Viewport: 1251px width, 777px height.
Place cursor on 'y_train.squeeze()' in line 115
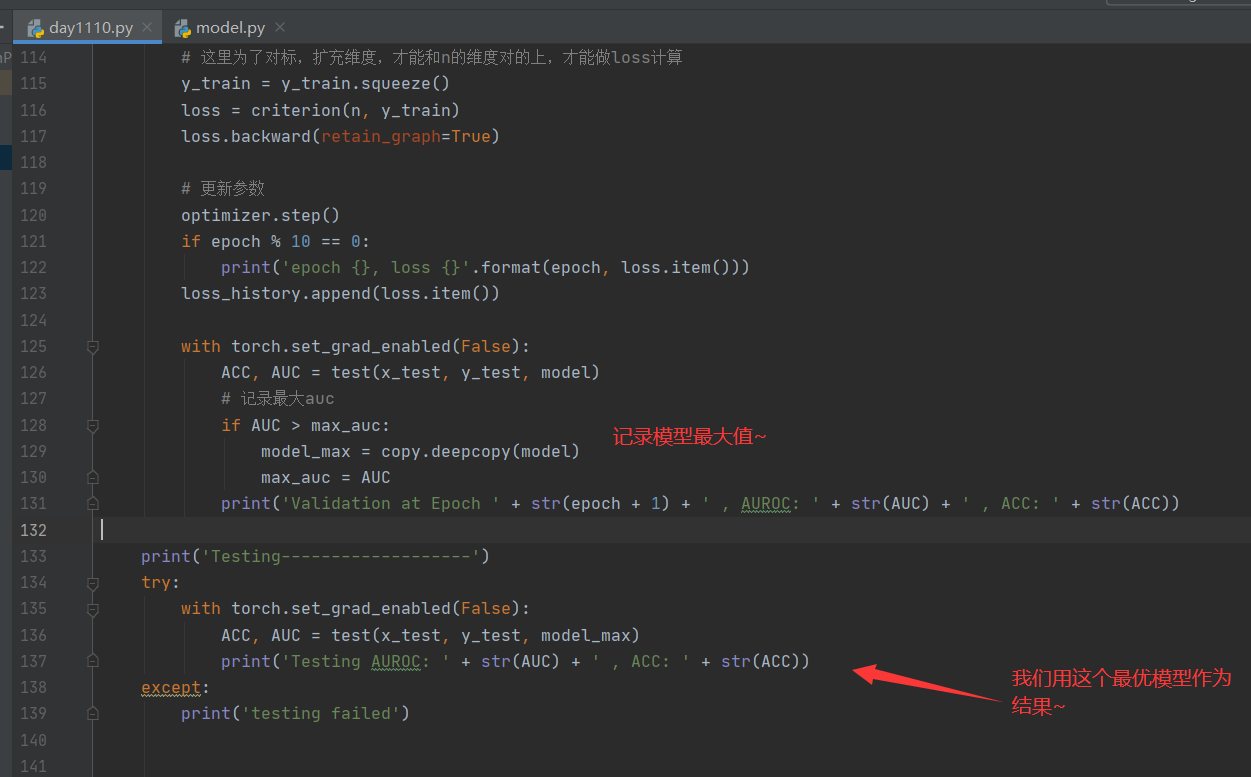tap(365, 84)
